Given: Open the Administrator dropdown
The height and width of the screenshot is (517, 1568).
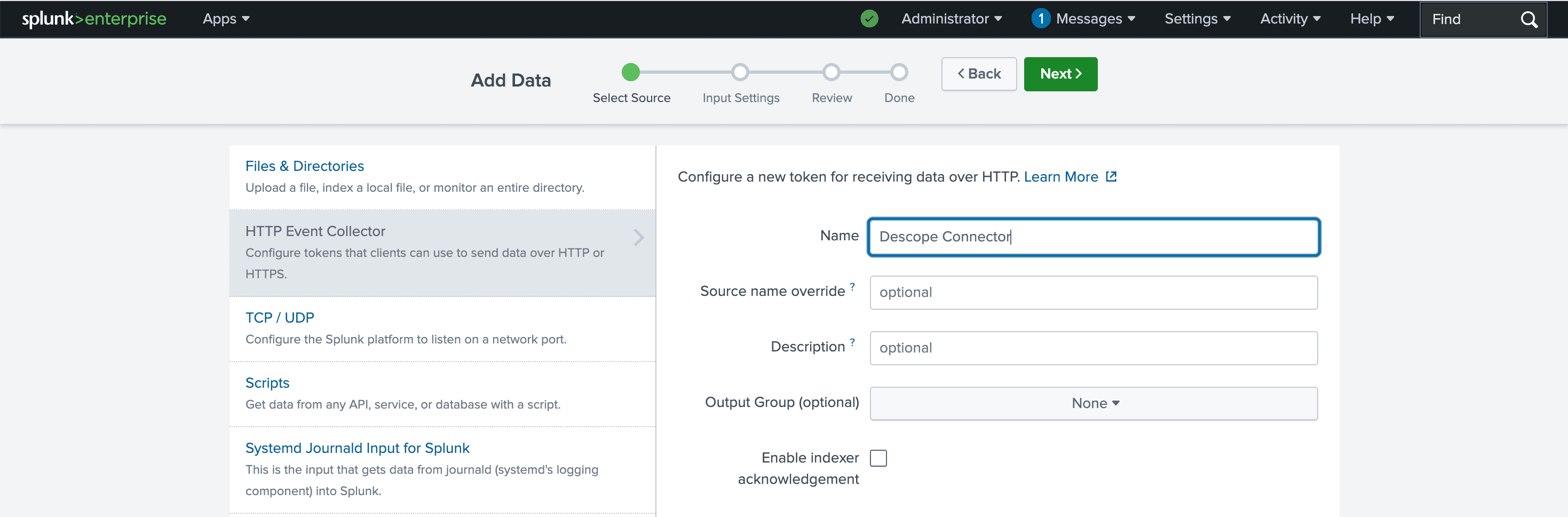Looking at the screenshot, I should 951,19.
